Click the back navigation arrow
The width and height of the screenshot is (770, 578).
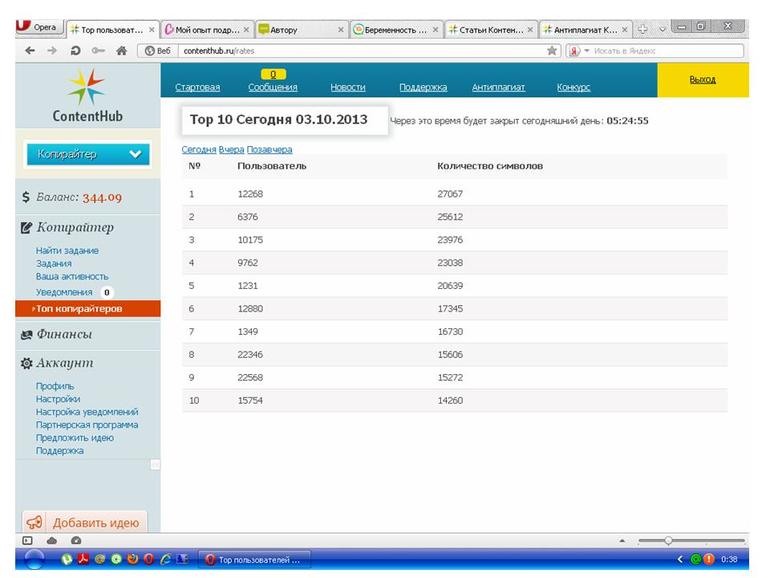[x=29, y=50]
